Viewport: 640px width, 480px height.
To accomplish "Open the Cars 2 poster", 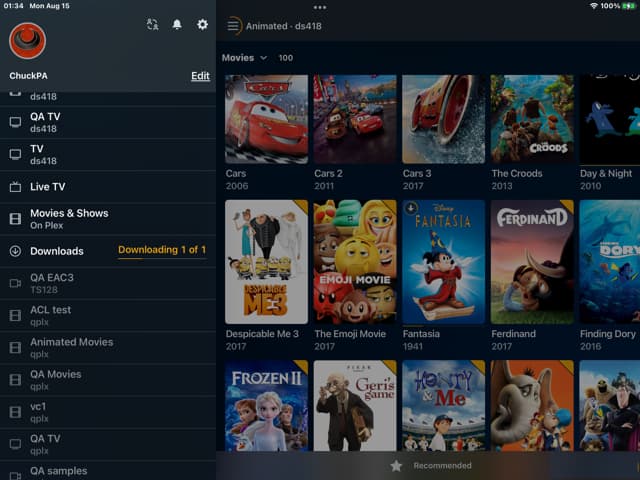I will tap(355, 119).
